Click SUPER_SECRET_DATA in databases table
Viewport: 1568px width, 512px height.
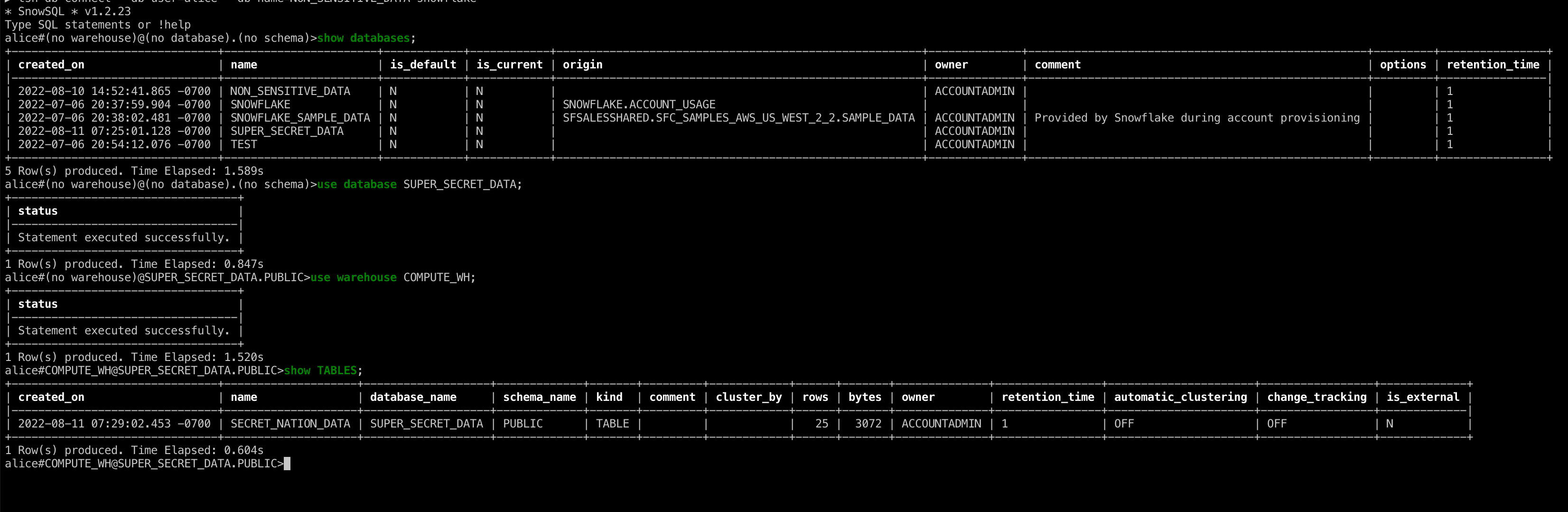287,132
